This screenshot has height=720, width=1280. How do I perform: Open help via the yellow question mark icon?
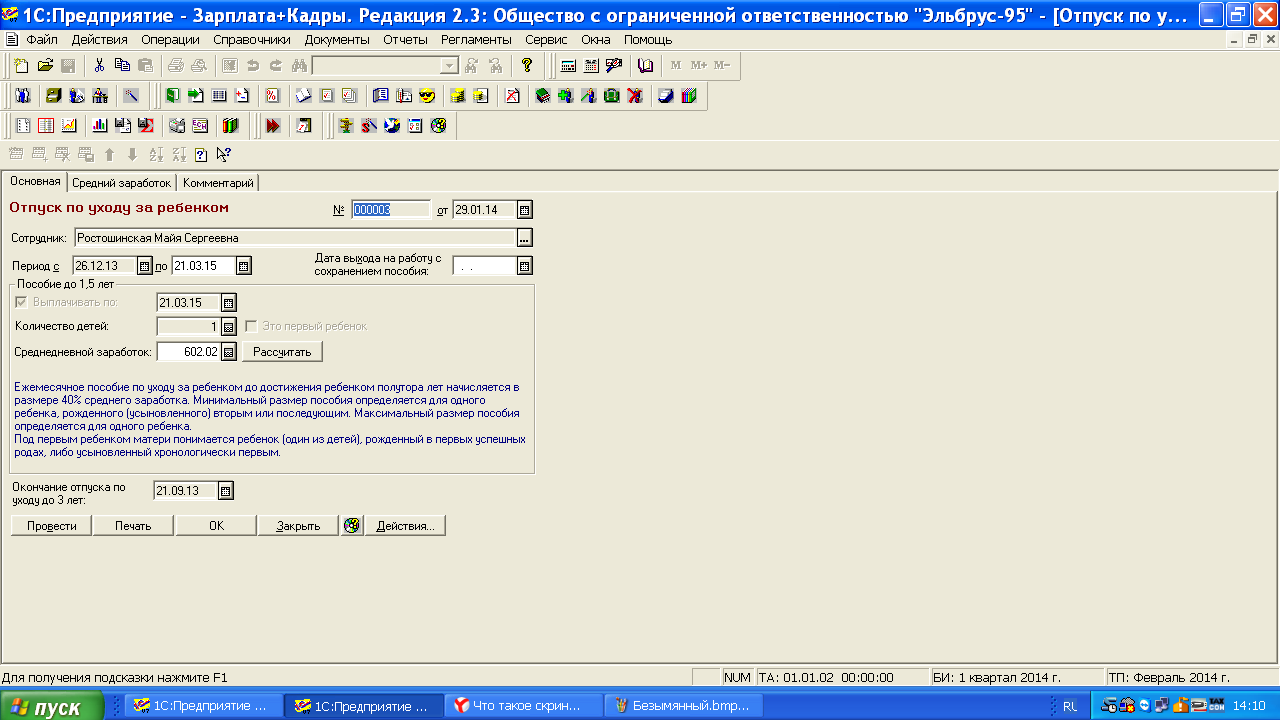coord(527,66)
